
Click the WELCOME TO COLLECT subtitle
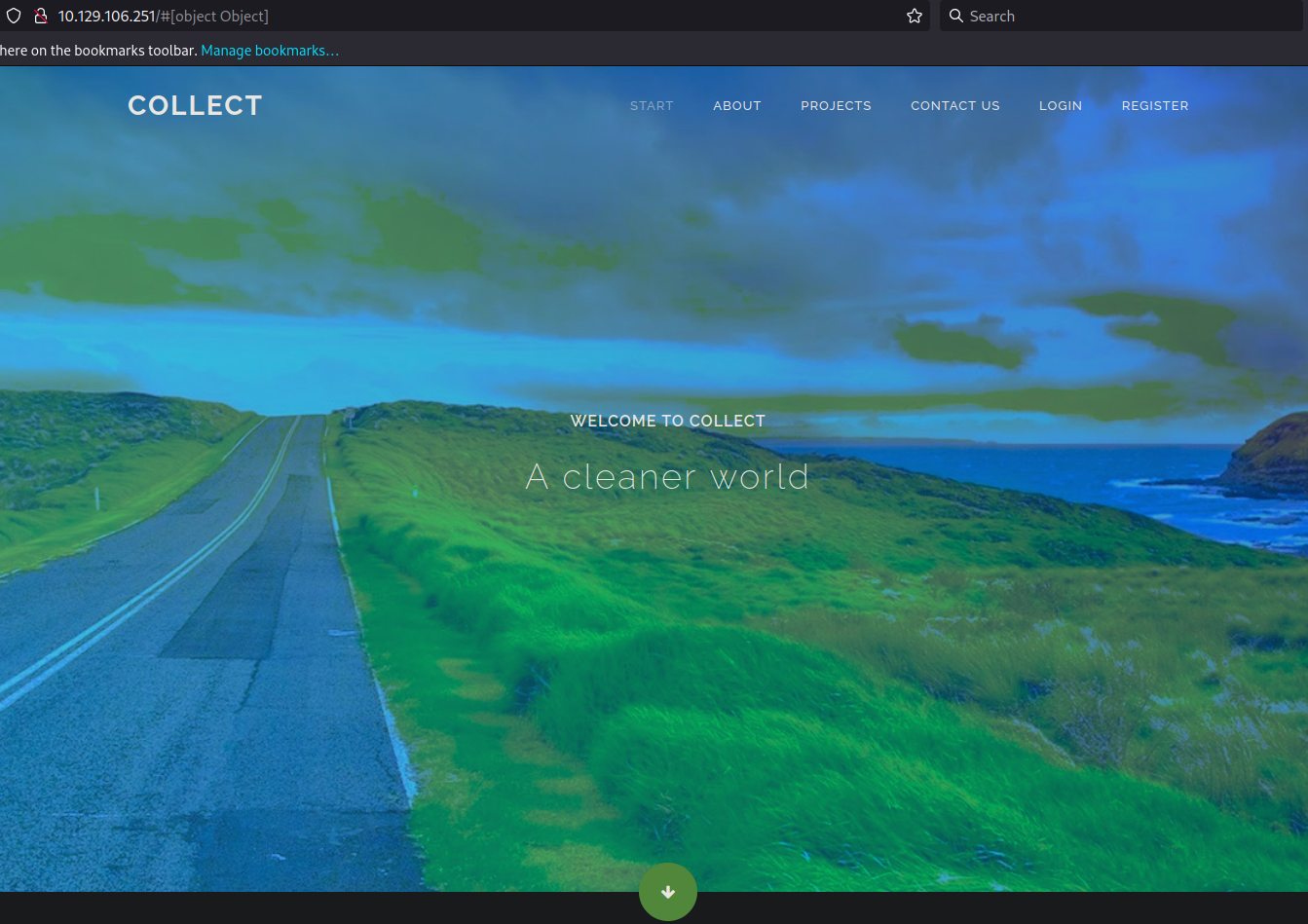(667, 421)
